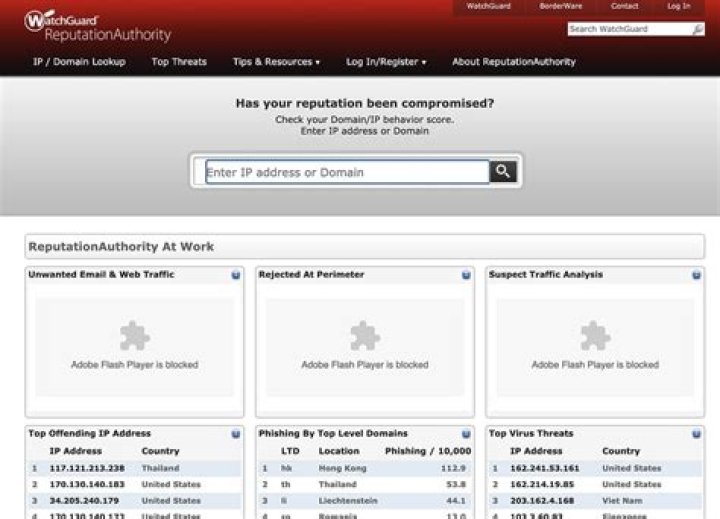Screen dimensions: 720x519
Task: Click help icon on Phishing By Top Level Domains
Action: pyautogui.click(x=466, y=434)
